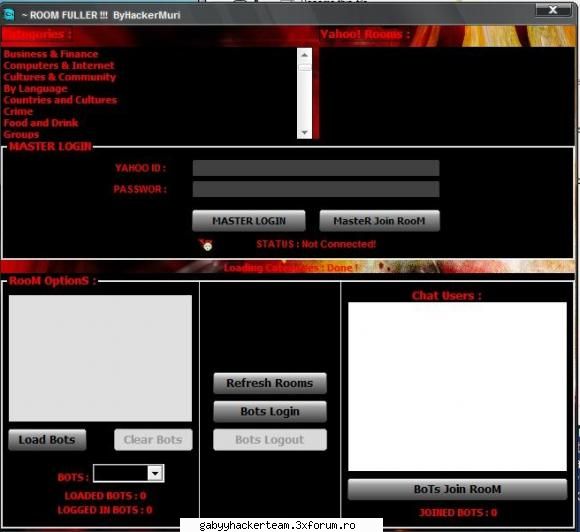Screen dimensions: 580x532
Task: Click the Bots Login button
Action: tap(270, 411)
